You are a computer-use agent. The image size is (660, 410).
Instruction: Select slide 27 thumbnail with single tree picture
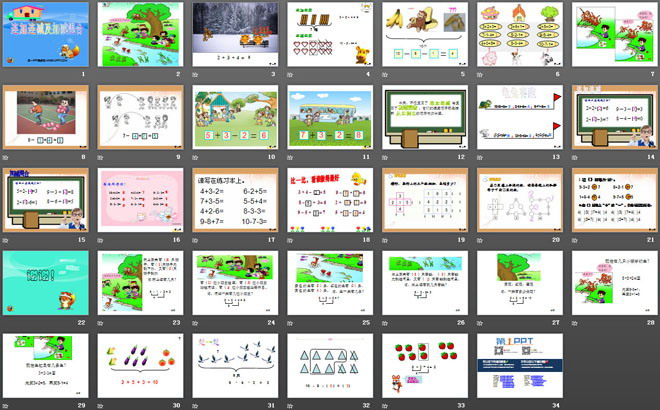click(x=520, y=283)
